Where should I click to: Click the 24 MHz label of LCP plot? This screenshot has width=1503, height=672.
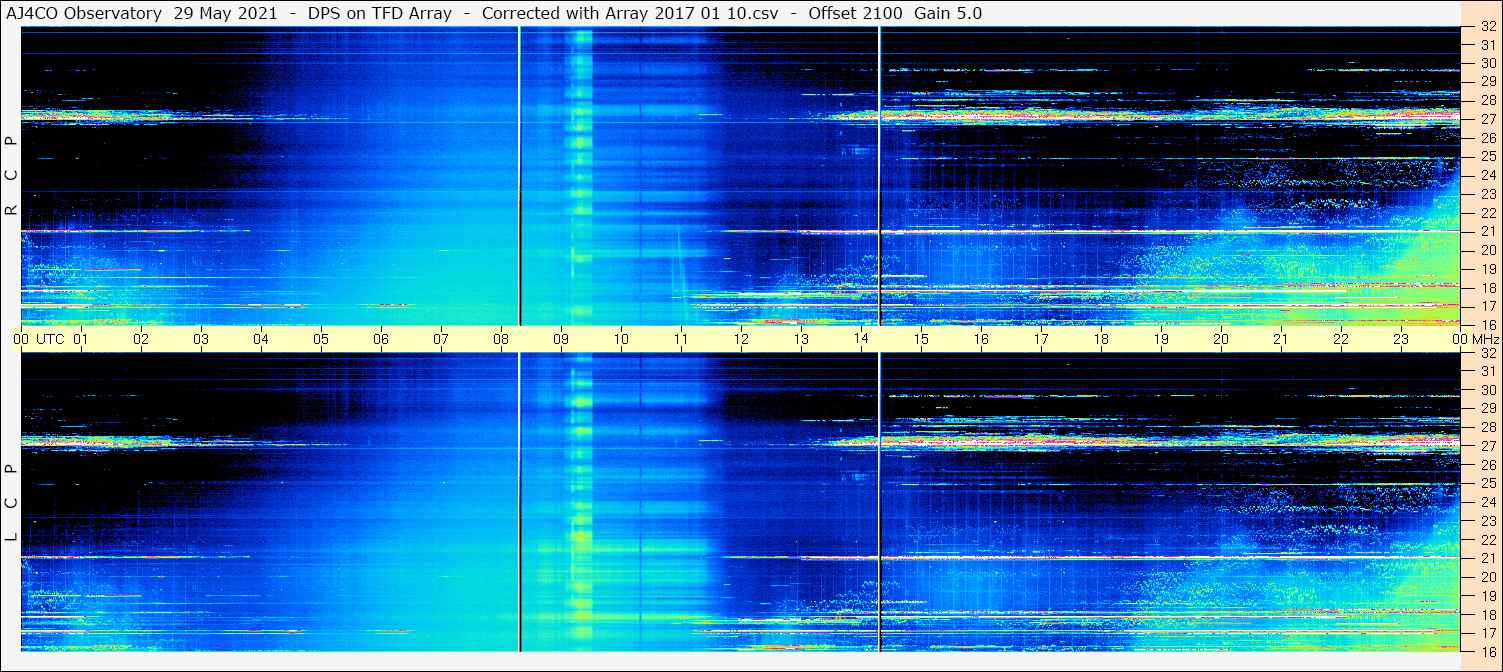[1487, 502]
